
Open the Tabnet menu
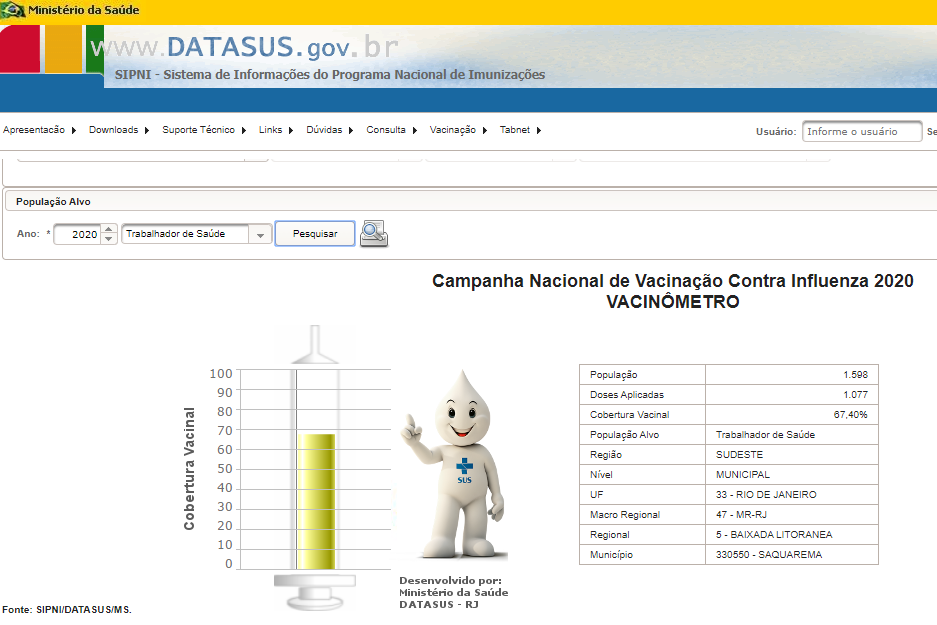click(520, 130)
